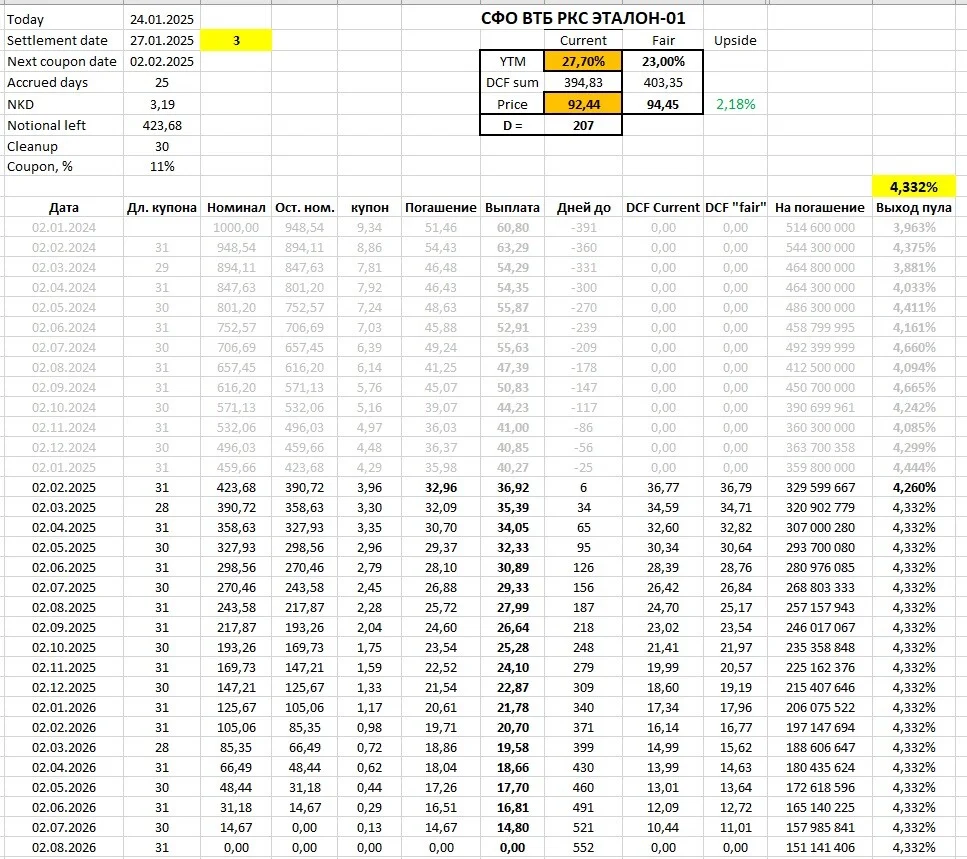Select the yellow cell 4,332% above Выход пула
This screenshot has height=859, width=967.
point(914,187)
